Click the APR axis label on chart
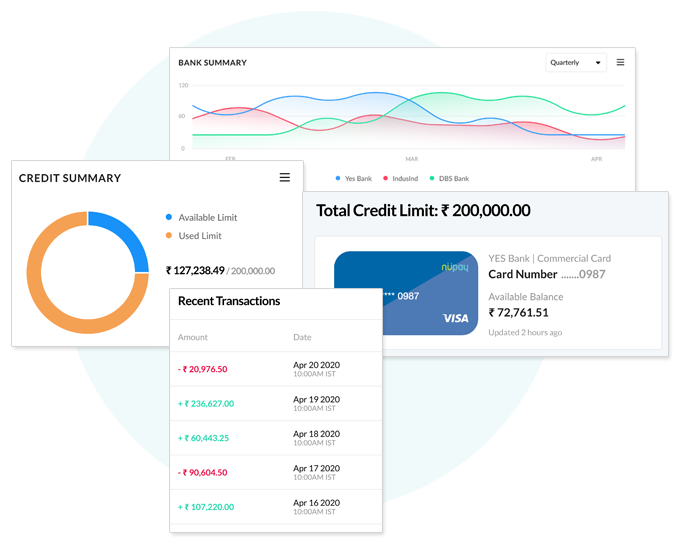 point(596,159)
